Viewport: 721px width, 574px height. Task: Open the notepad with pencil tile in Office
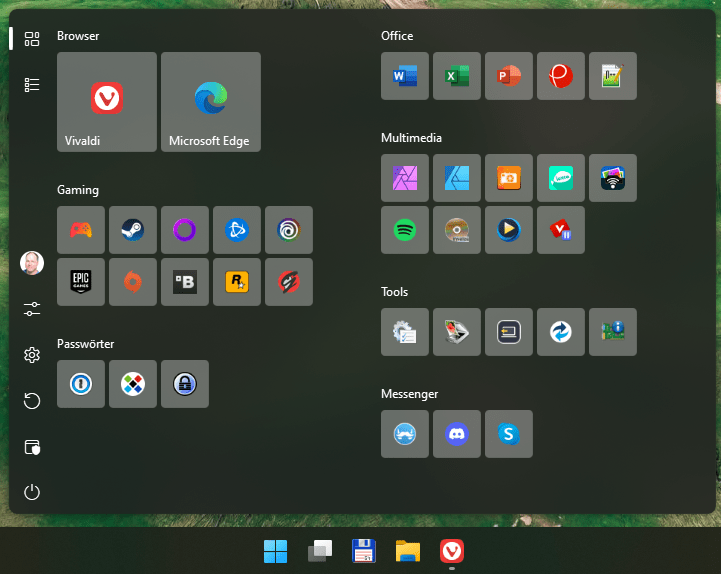tap(612, 76)
